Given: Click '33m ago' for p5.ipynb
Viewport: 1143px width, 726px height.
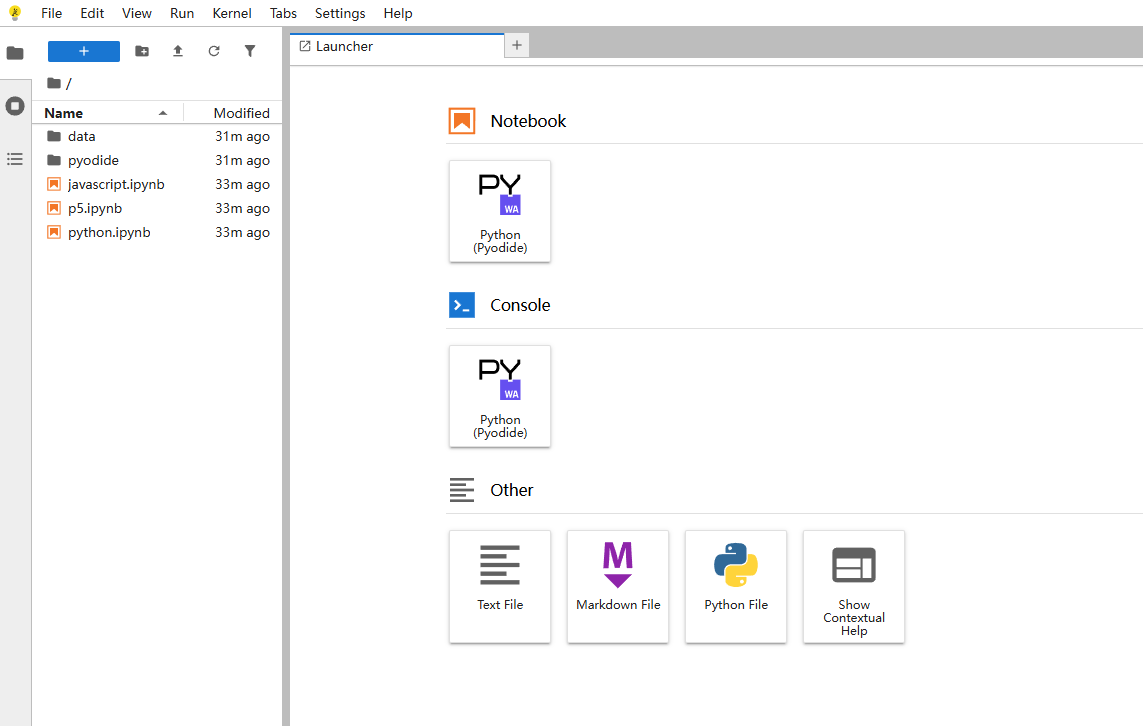Looking at the screenshot, I should [242, 208].
